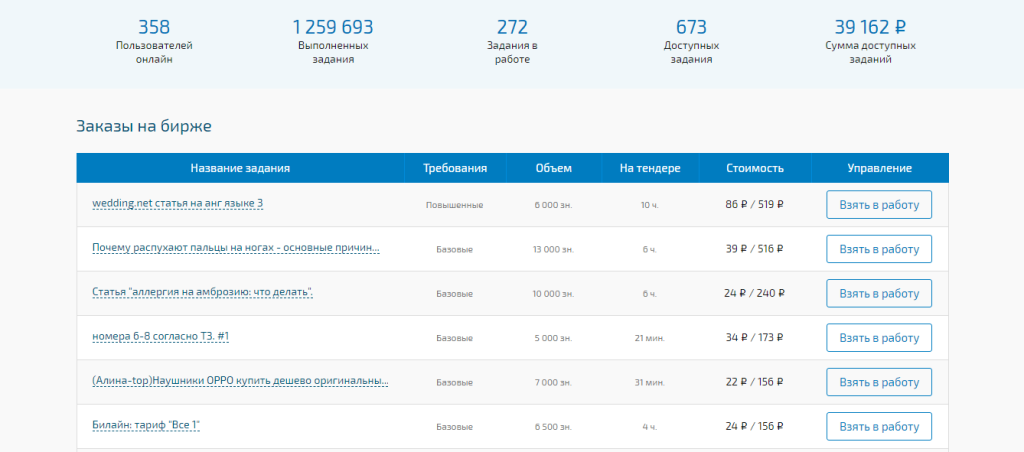Sort by the "Стоимость" column header
The height and width of the screenshot is (452, 1024).
[x=755, y=168]
